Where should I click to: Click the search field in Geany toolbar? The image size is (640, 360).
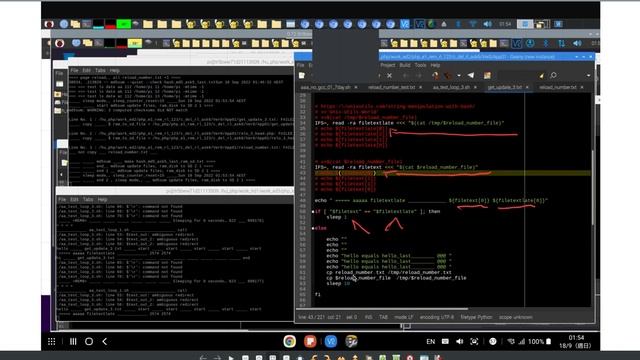click(x=517, y=76)
